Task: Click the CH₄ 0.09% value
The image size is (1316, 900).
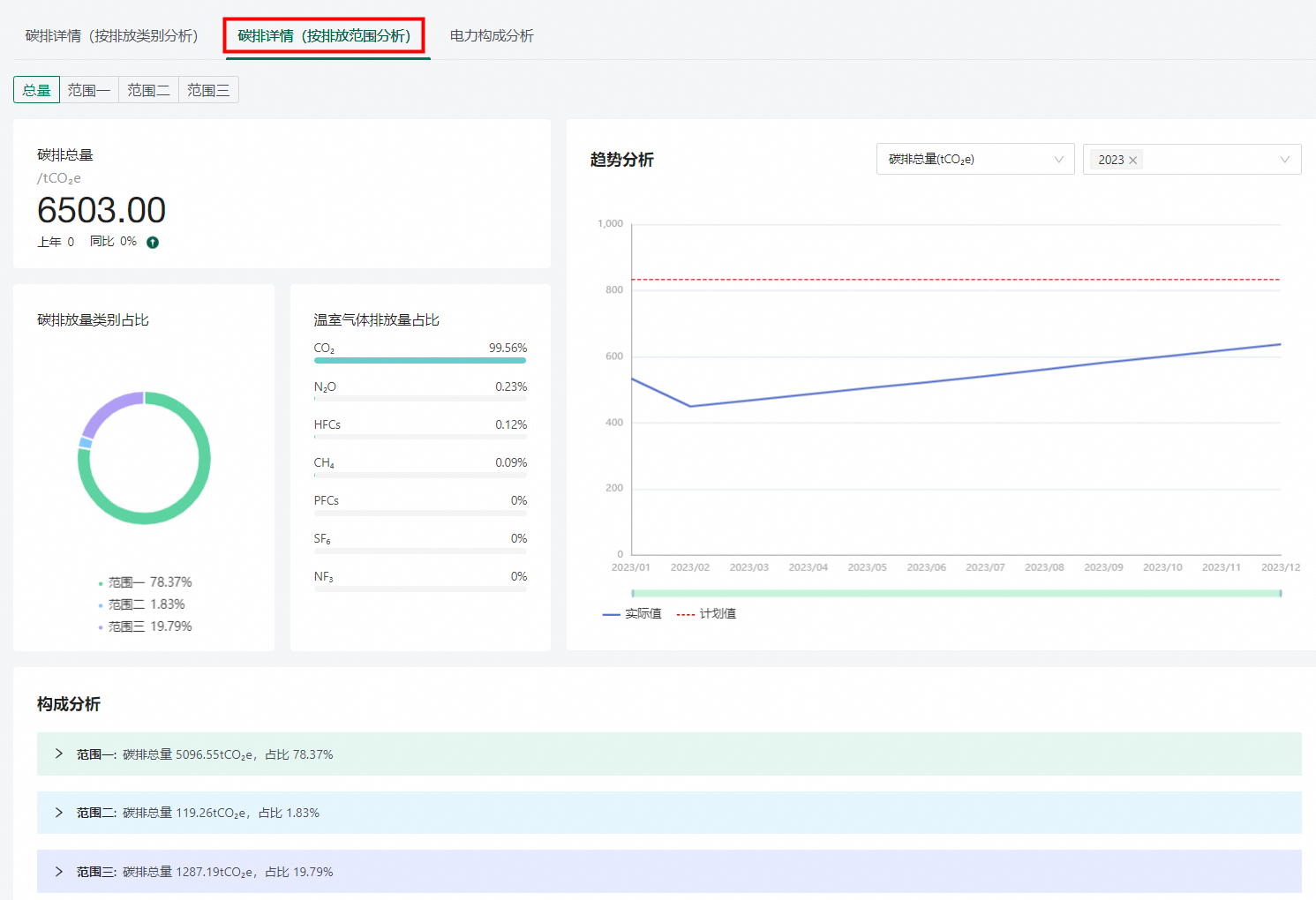Action: pos(511,462)
